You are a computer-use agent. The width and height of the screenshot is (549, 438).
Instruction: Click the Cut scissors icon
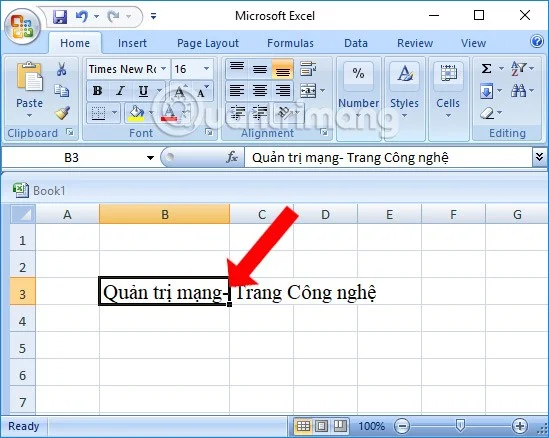click(x=62, y=69)
